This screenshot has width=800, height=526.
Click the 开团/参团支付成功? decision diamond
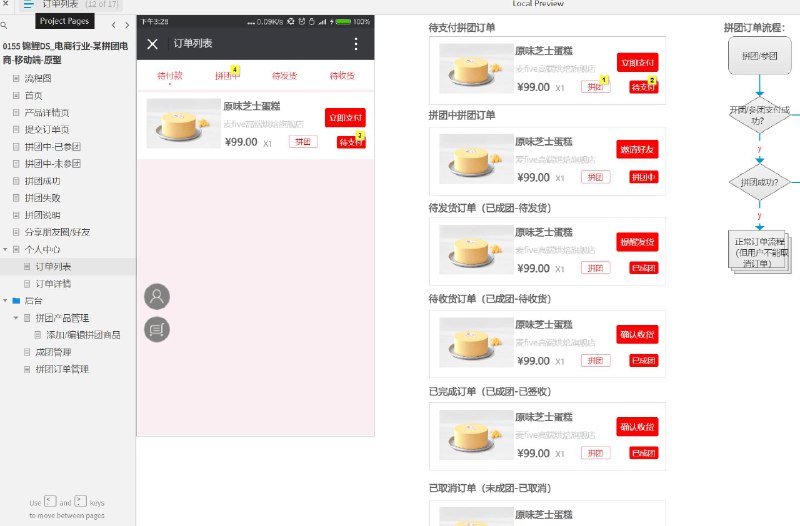click(760, 115)
